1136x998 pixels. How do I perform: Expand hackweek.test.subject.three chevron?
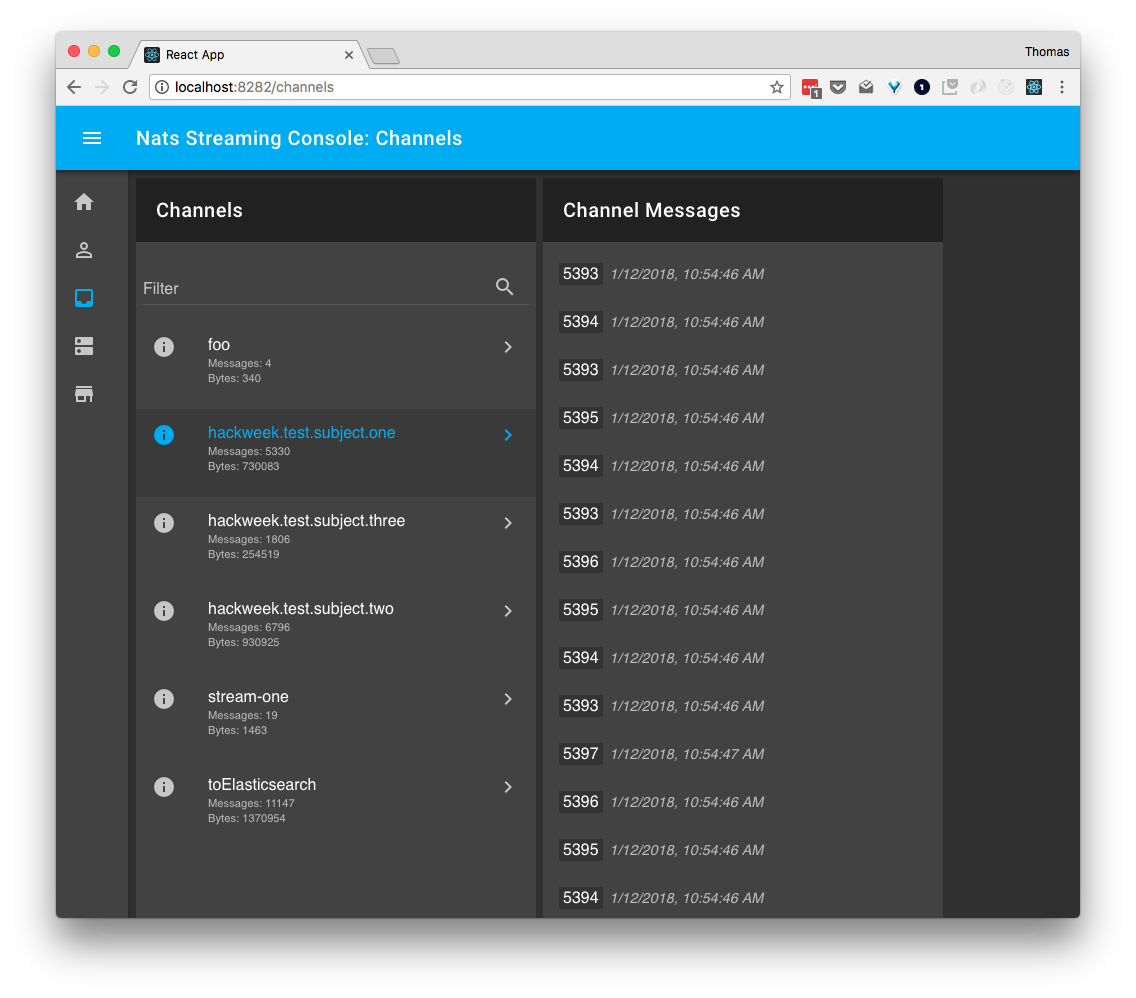508,523
